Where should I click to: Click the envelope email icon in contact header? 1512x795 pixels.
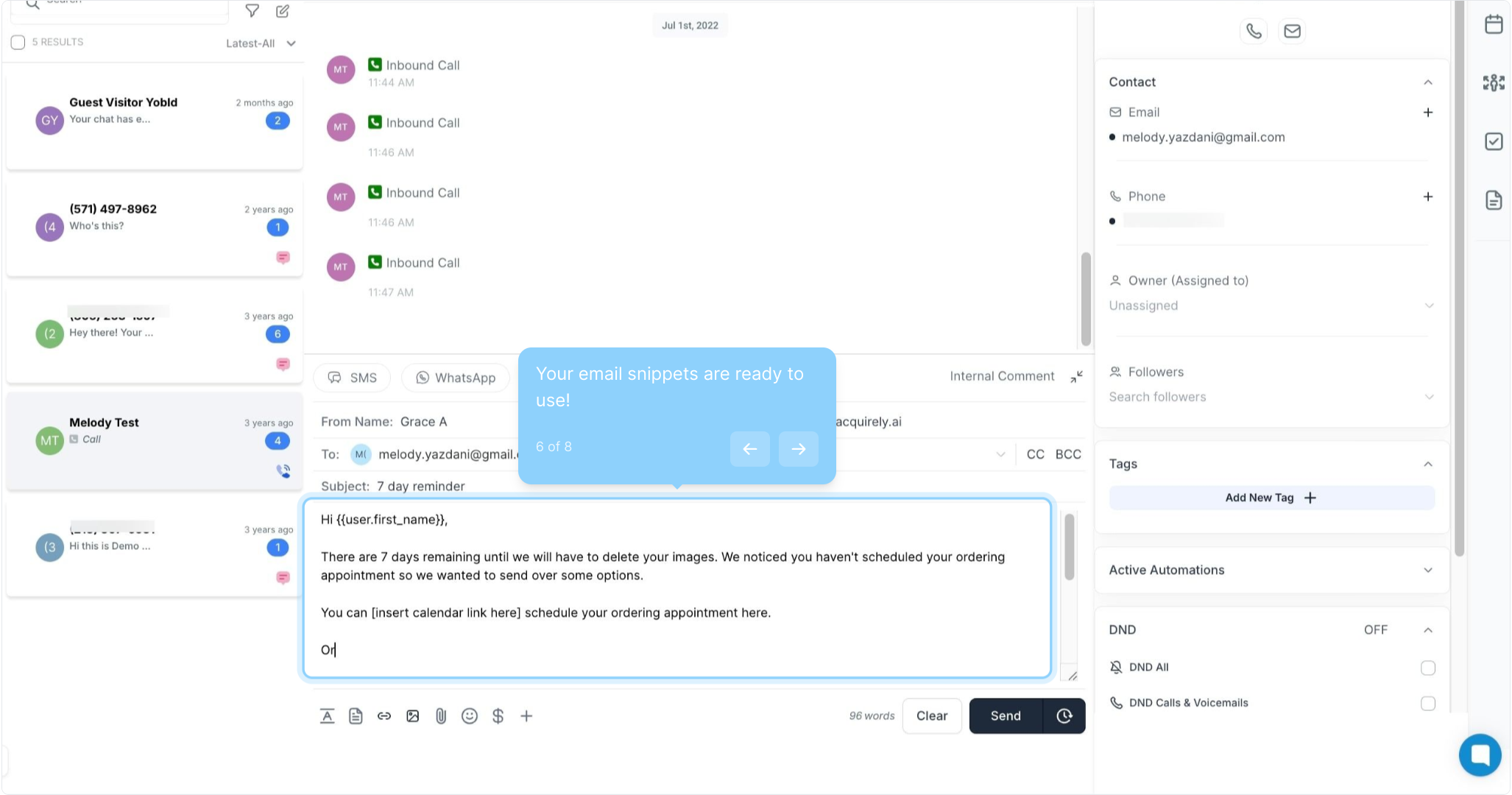point(1292,31)
